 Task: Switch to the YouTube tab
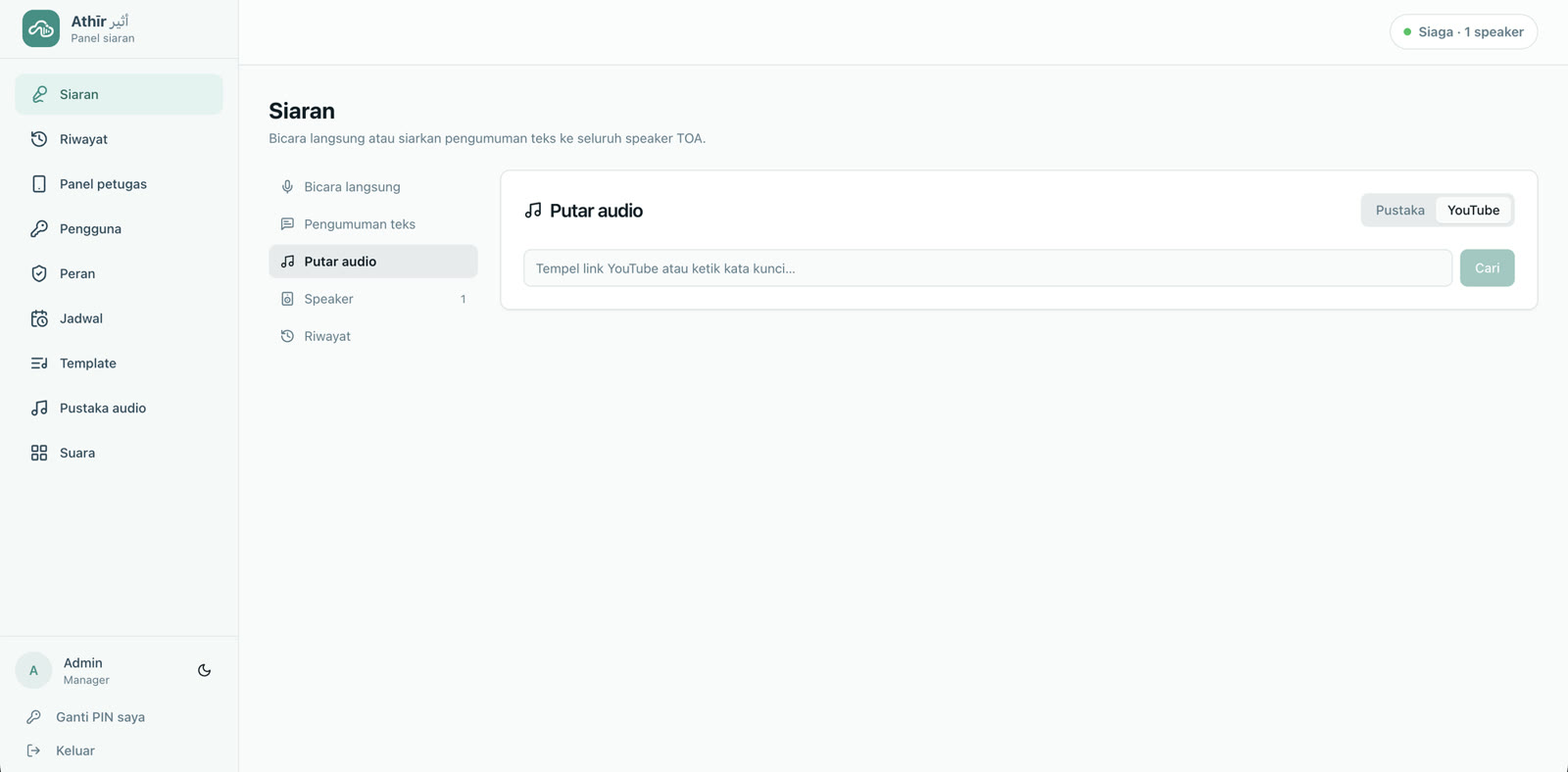pos(1473,210)
